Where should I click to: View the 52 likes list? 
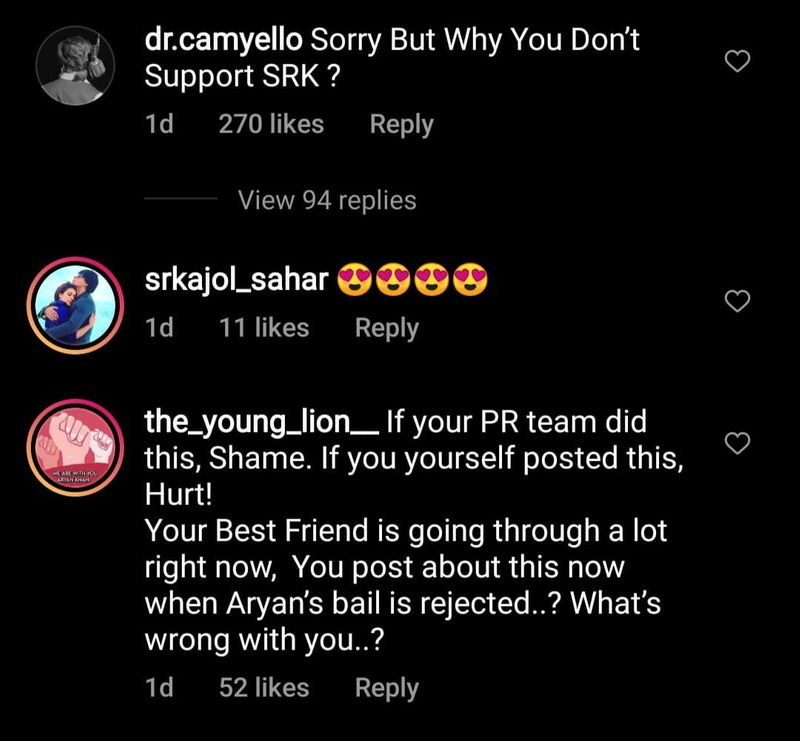pyautogui.click(x=263, y=688)
